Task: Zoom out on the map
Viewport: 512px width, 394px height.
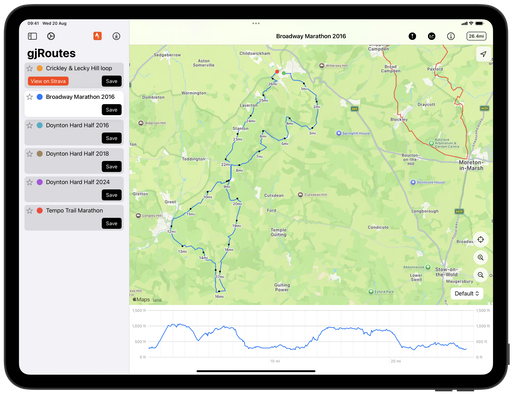Action: click(x=481, y=275)
